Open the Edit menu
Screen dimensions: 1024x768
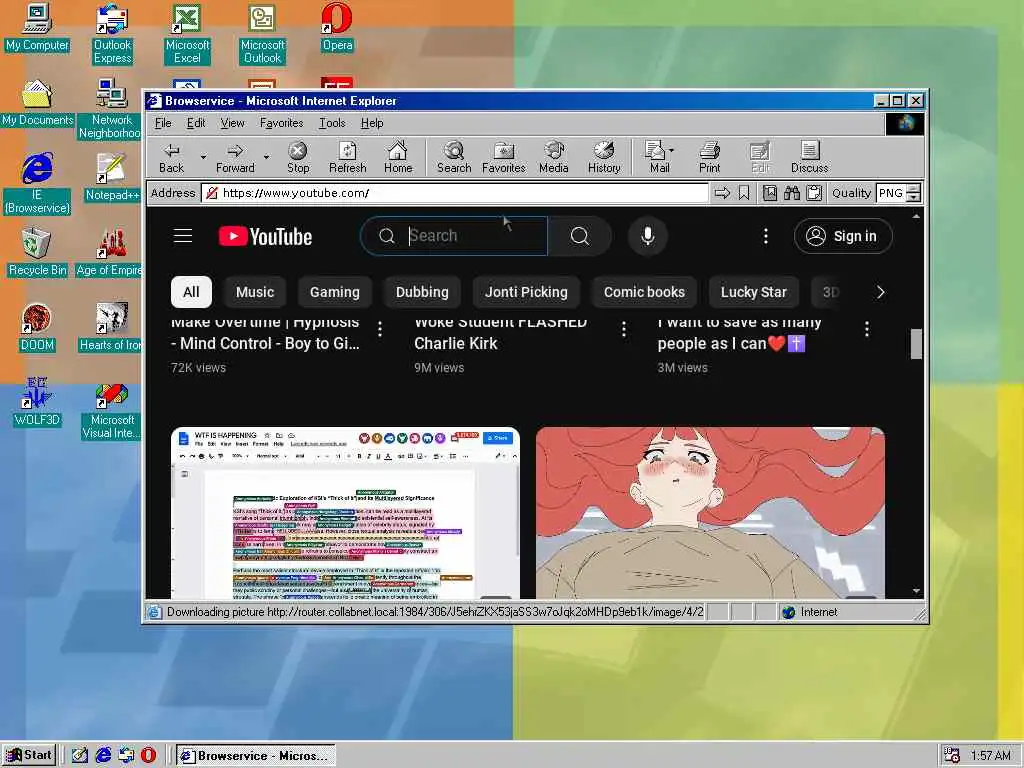click(196, 123)
